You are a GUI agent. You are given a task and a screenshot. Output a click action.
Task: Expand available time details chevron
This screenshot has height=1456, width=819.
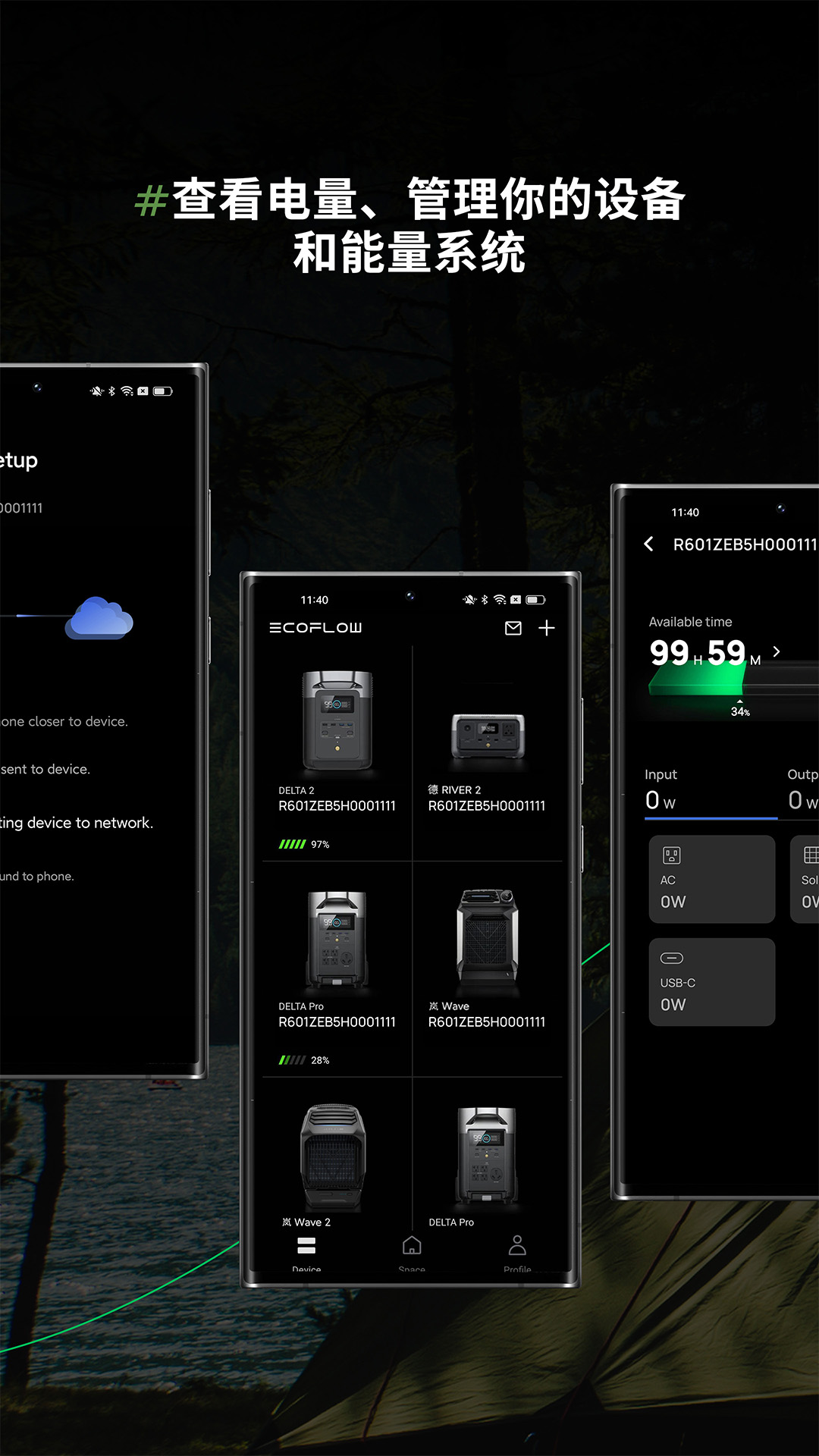(776, 651)
